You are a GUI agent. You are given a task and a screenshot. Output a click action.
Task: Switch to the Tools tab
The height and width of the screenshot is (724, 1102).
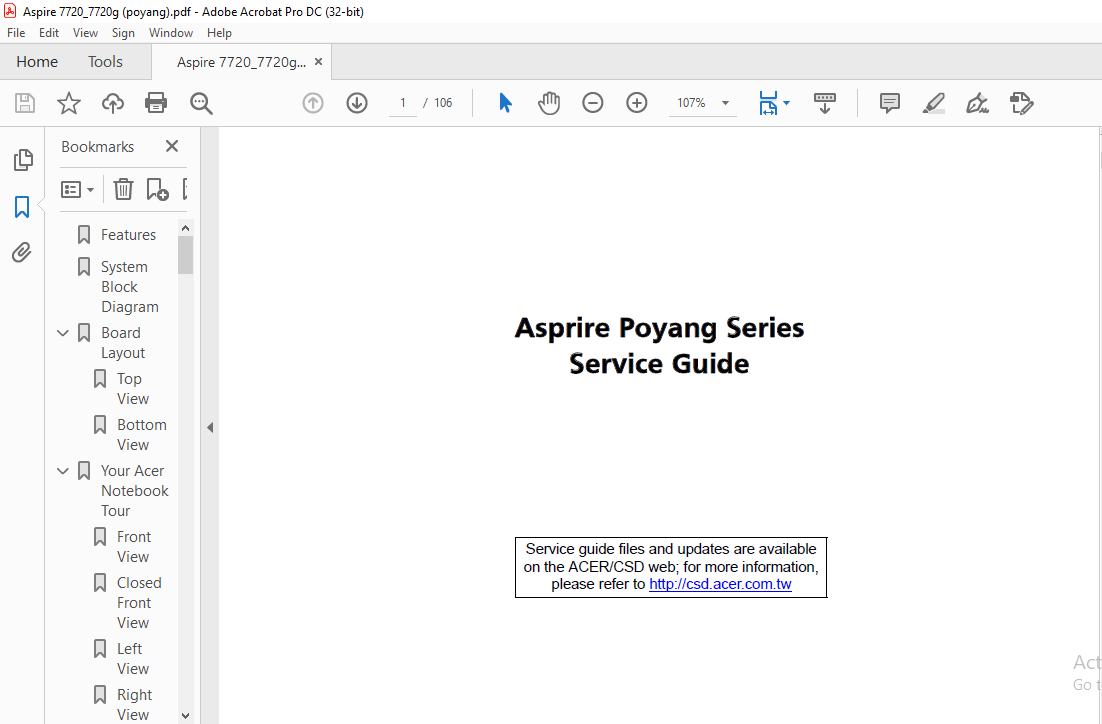point(105,62)
